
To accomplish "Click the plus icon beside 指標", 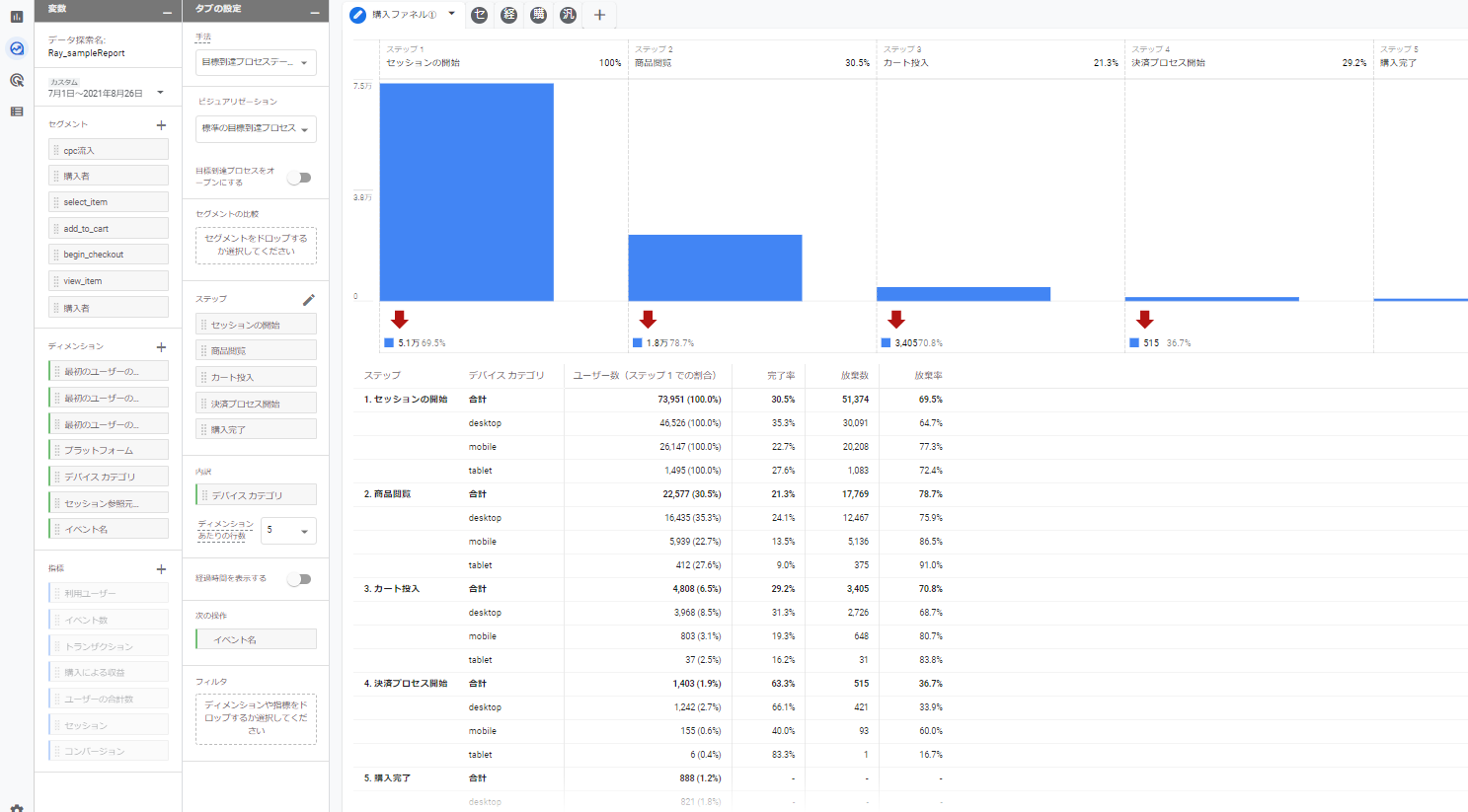I will [x=161, y=569].
